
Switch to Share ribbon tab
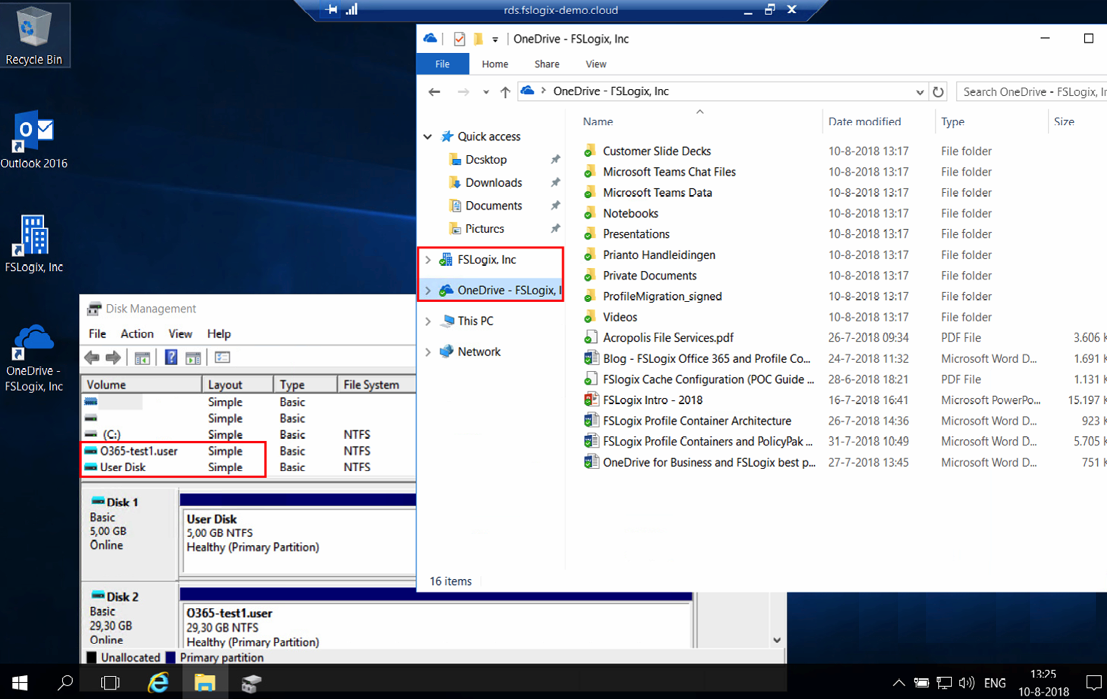pyautogui.click(x=547, y=64)
